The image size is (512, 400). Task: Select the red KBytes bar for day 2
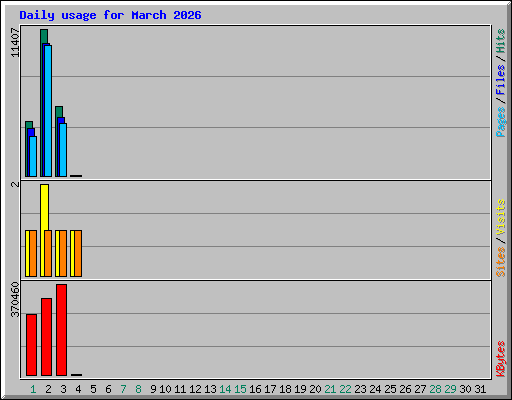(46, 337)
